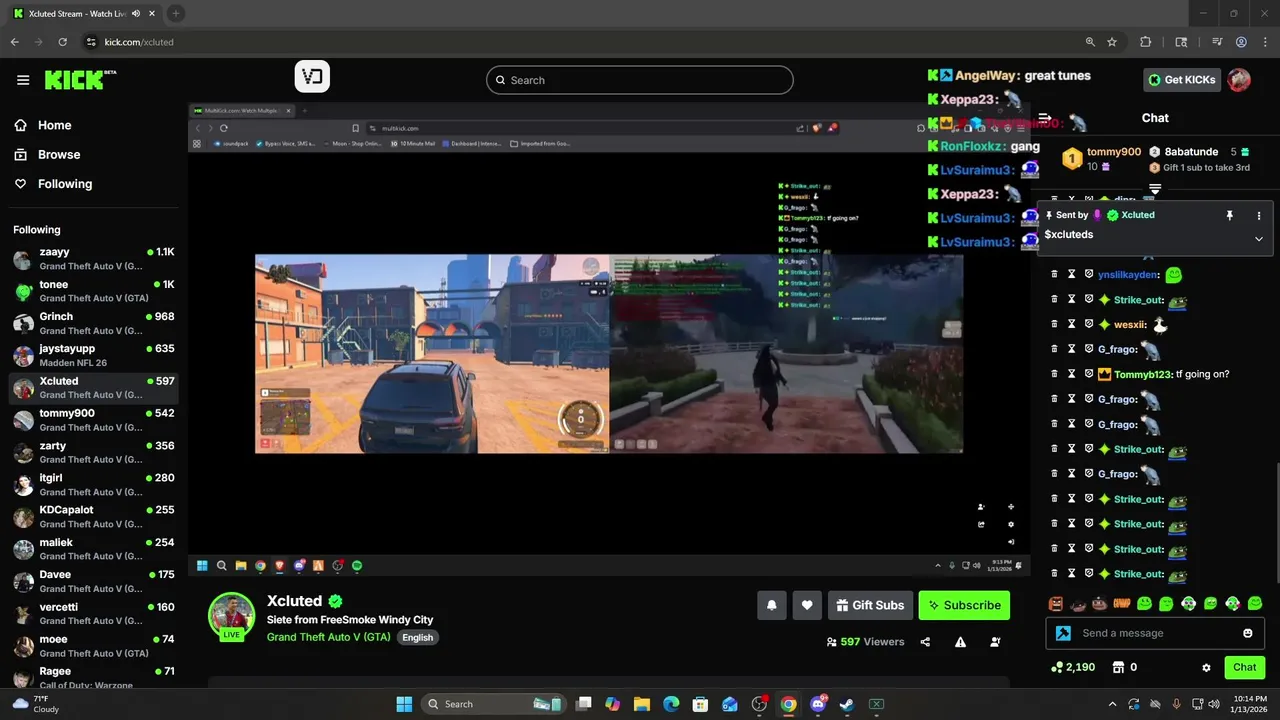This screenshot has height=720, width=1280.
Task: Open the emote picker smiley
Action: (1247, 633)
